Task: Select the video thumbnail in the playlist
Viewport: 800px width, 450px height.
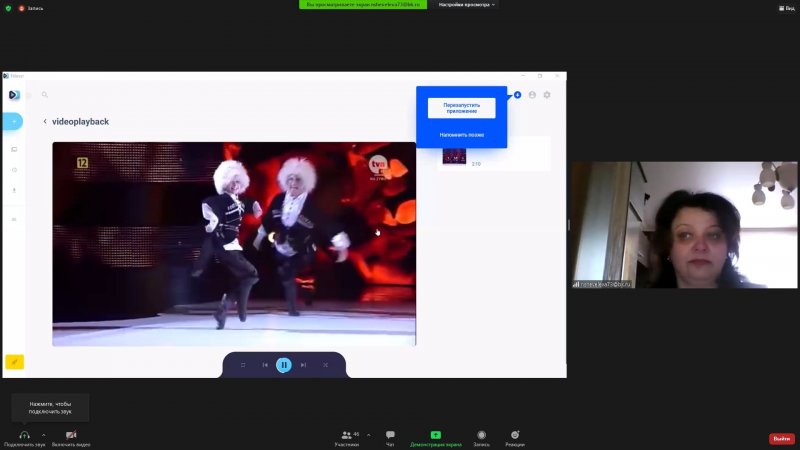Action: pyautogui.click(x=454, y=156)
